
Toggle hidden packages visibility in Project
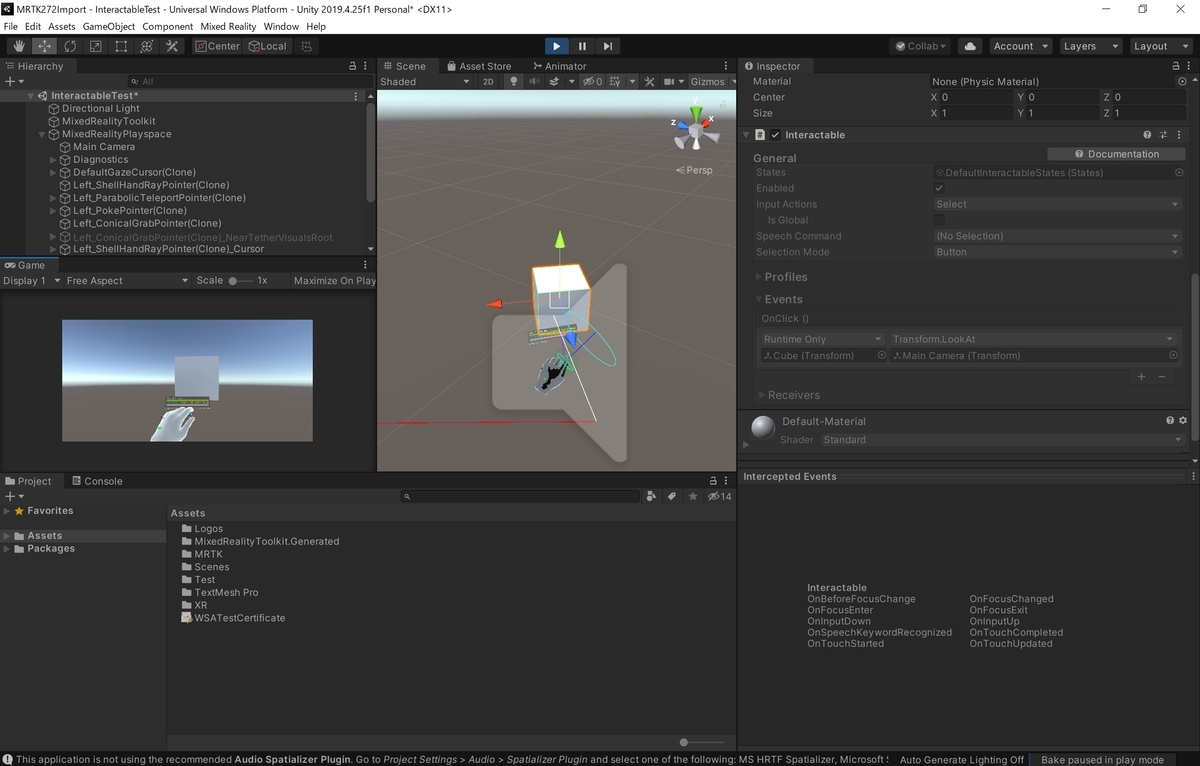pos(719,496)
